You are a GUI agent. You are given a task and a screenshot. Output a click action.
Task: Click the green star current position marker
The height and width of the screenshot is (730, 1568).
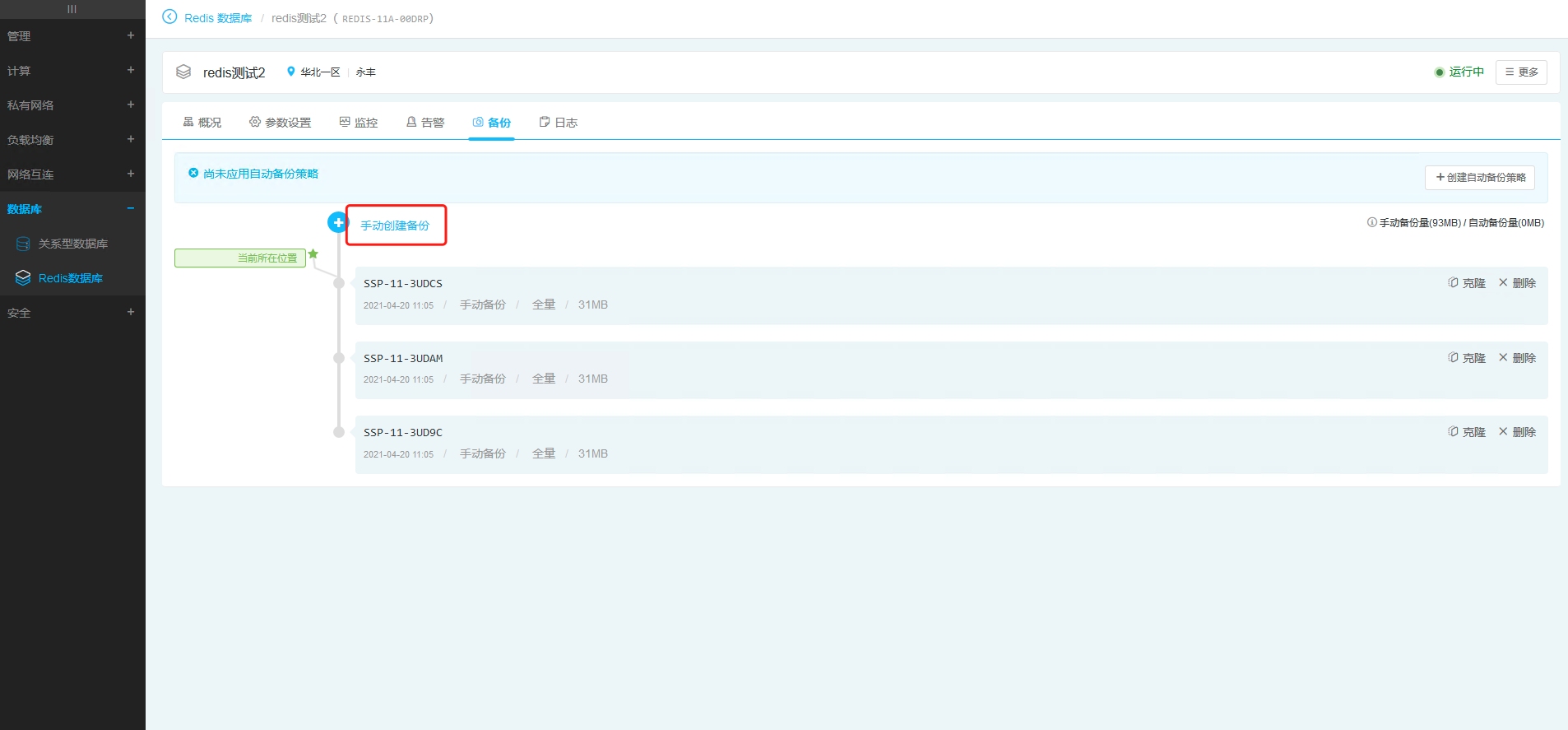click(x=313, y=254)
